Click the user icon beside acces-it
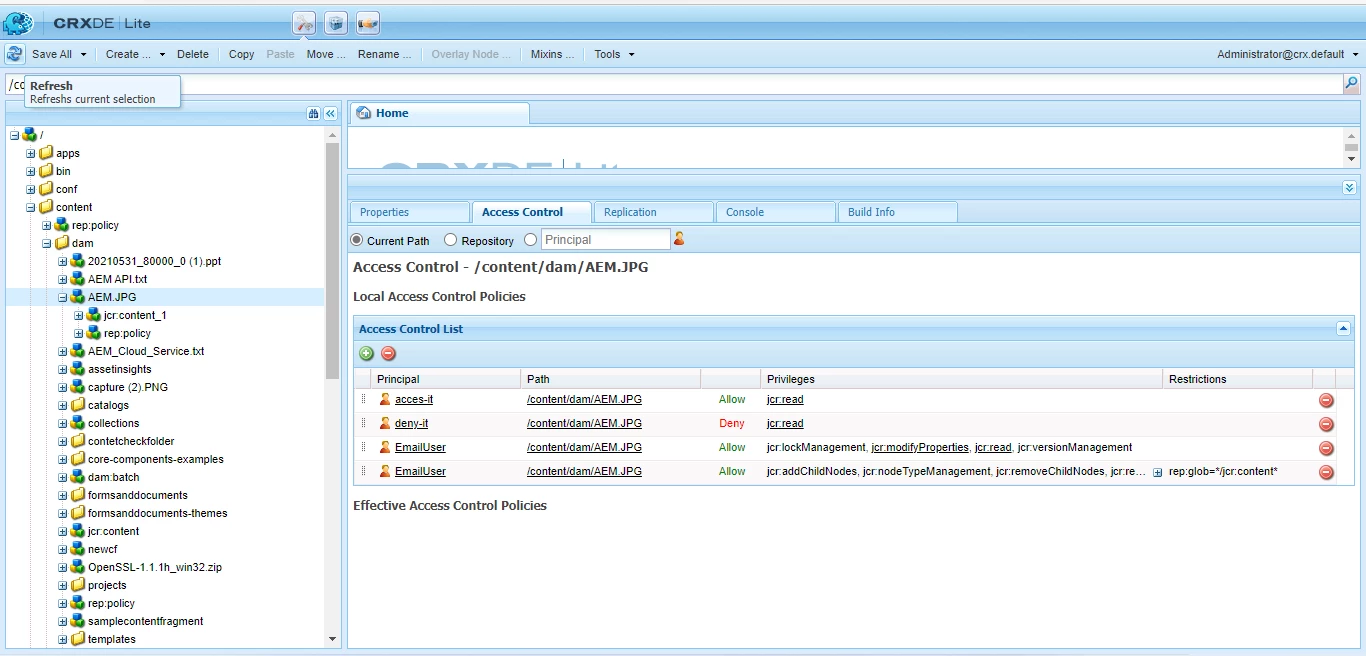The image size is (1366, 656). [385, 399]
